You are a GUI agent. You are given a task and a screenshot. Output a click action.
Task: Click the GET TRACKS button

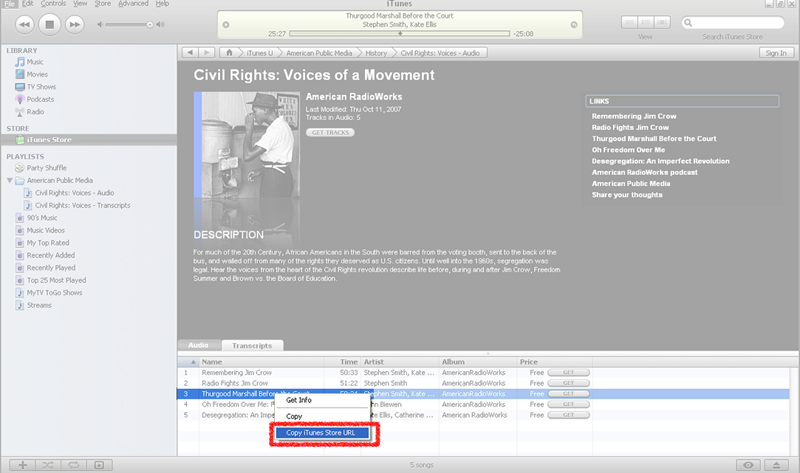tap(330, 133)
